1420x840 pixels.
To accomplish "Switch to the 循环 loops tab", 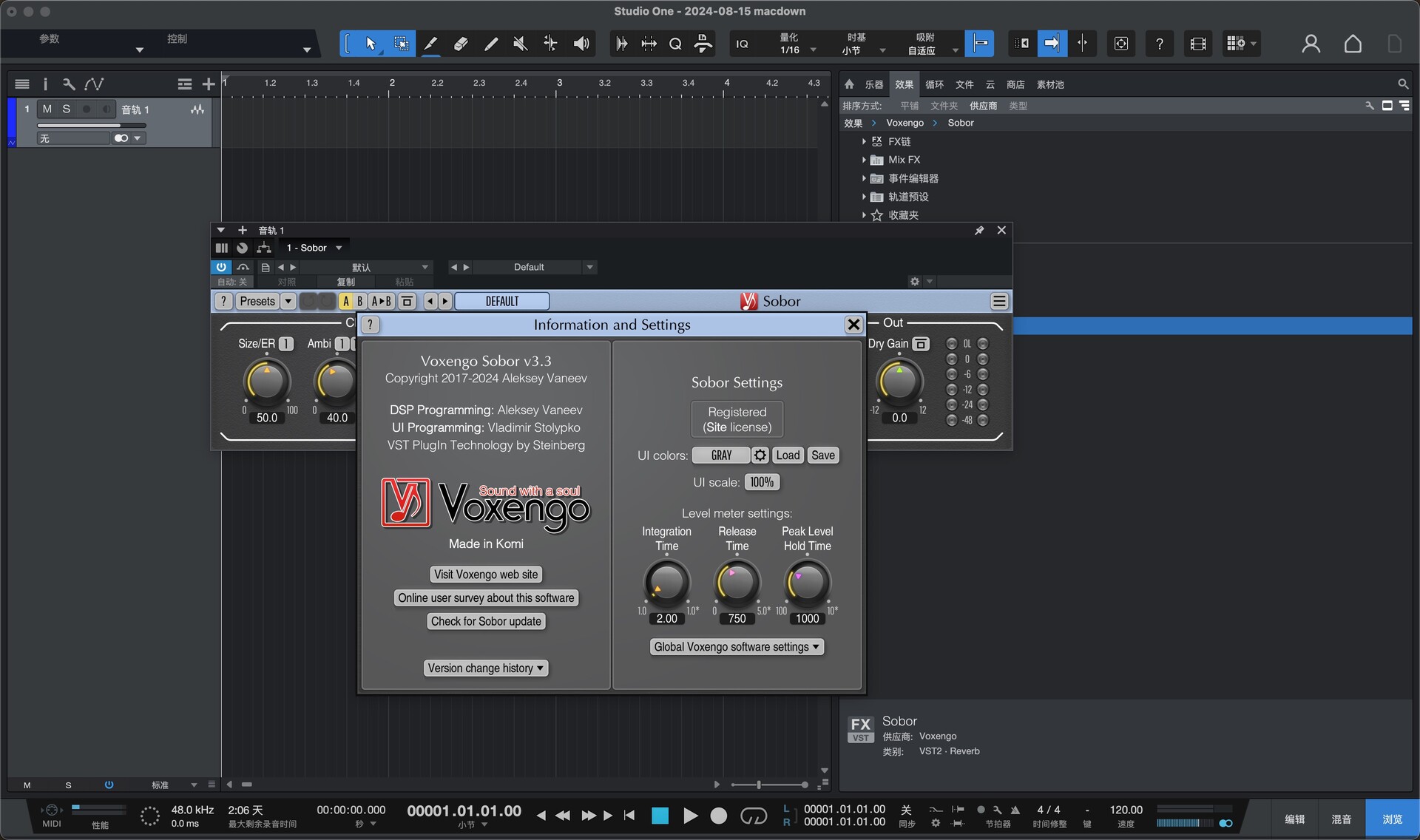I will point(935,84).
